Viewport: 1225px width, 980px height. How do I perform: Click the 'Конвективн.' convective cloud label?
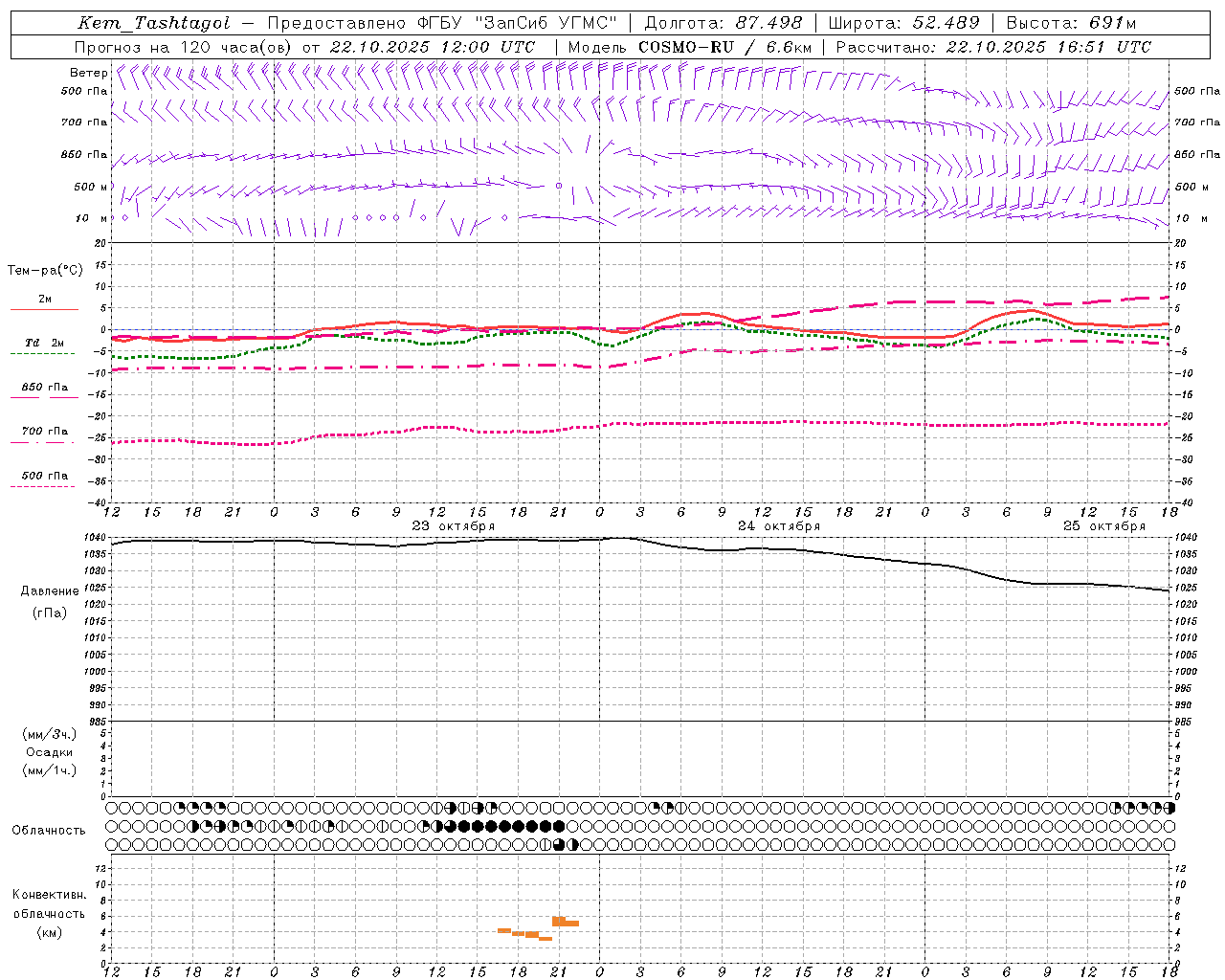pos(50,895)
